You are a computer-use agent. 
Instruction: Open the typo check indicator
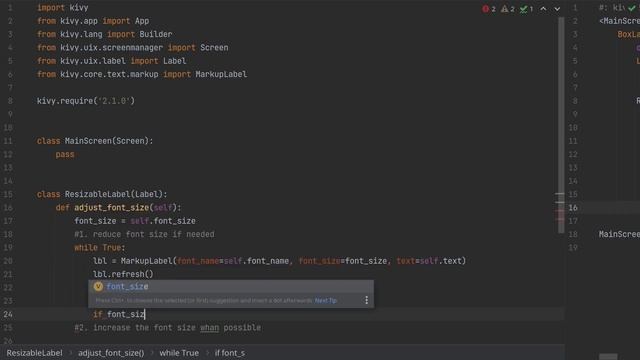[527, 9]
